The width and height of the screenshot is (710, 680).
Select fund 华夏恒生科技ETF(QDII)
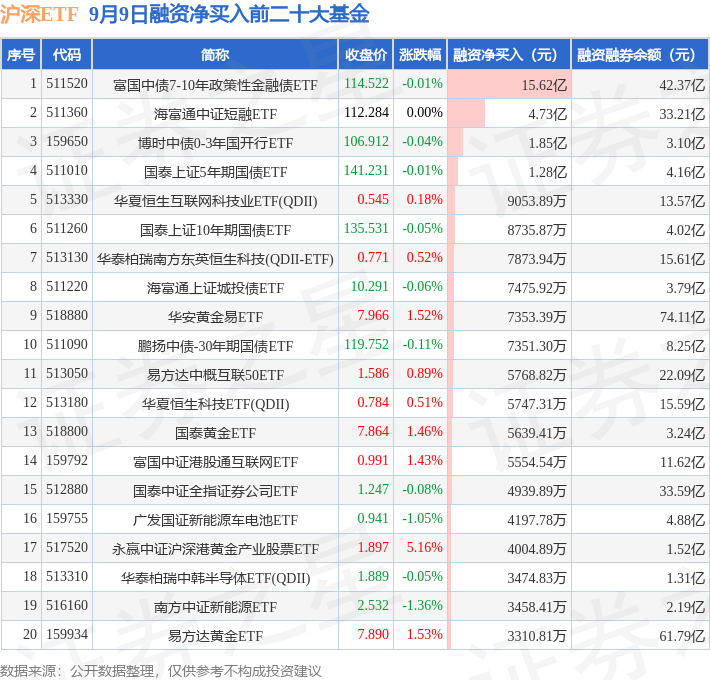coord(215,404)
